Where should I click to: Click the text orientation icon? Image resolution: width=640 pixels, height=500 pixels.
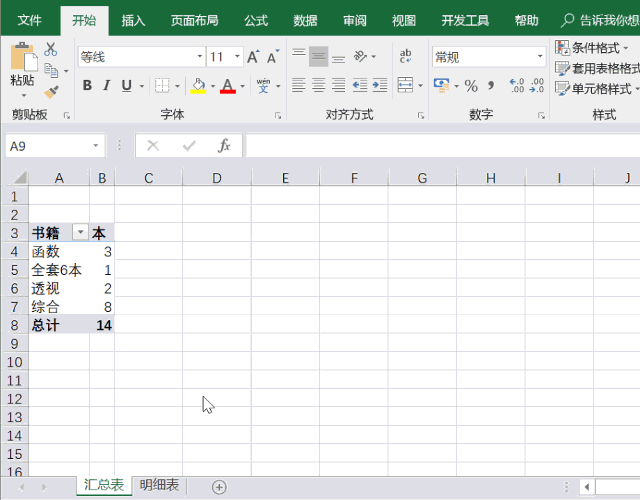[360, 56]
